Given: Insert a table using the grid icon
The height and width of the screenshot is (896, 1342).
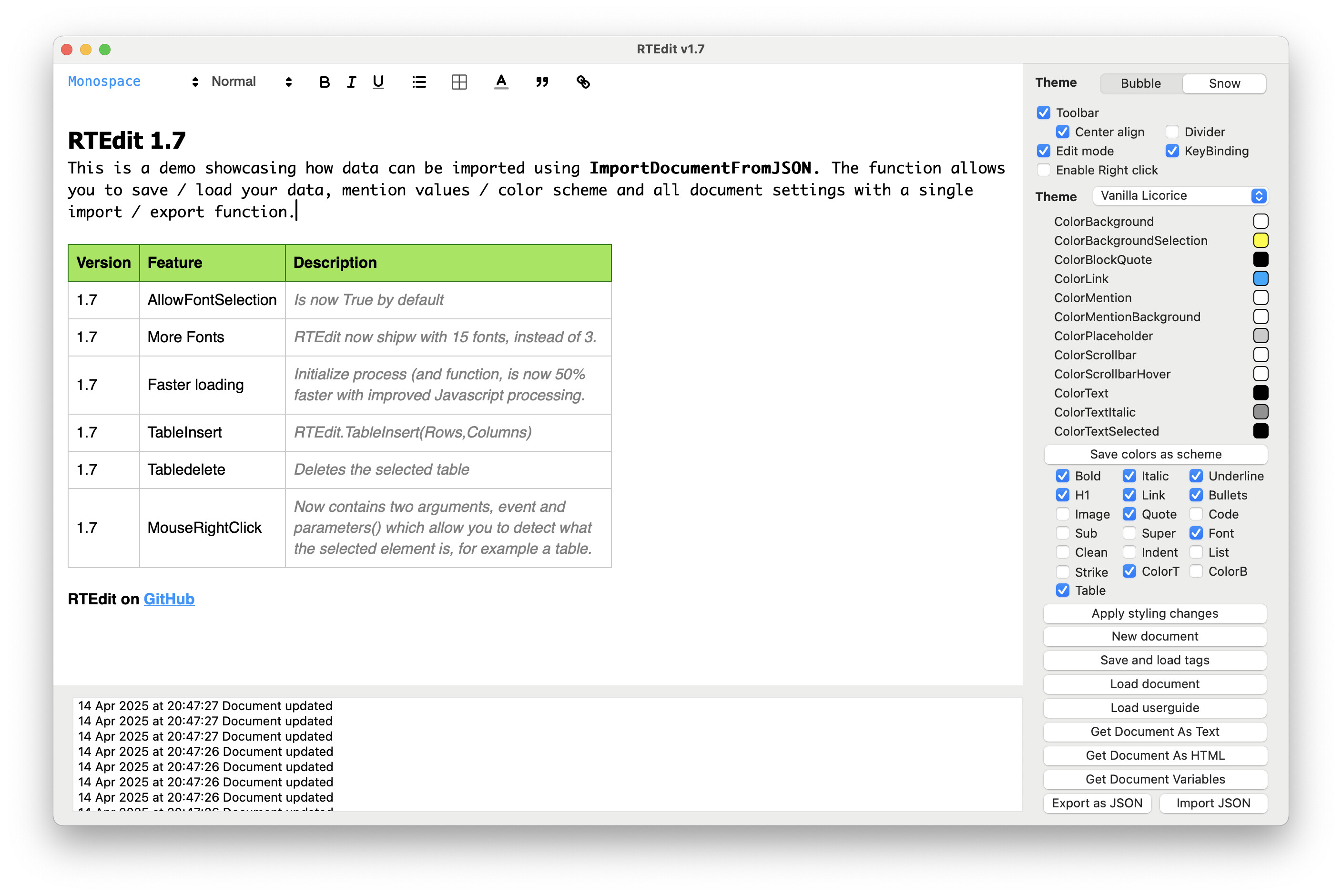Looking at the screenshot, I should pos(459,82).
